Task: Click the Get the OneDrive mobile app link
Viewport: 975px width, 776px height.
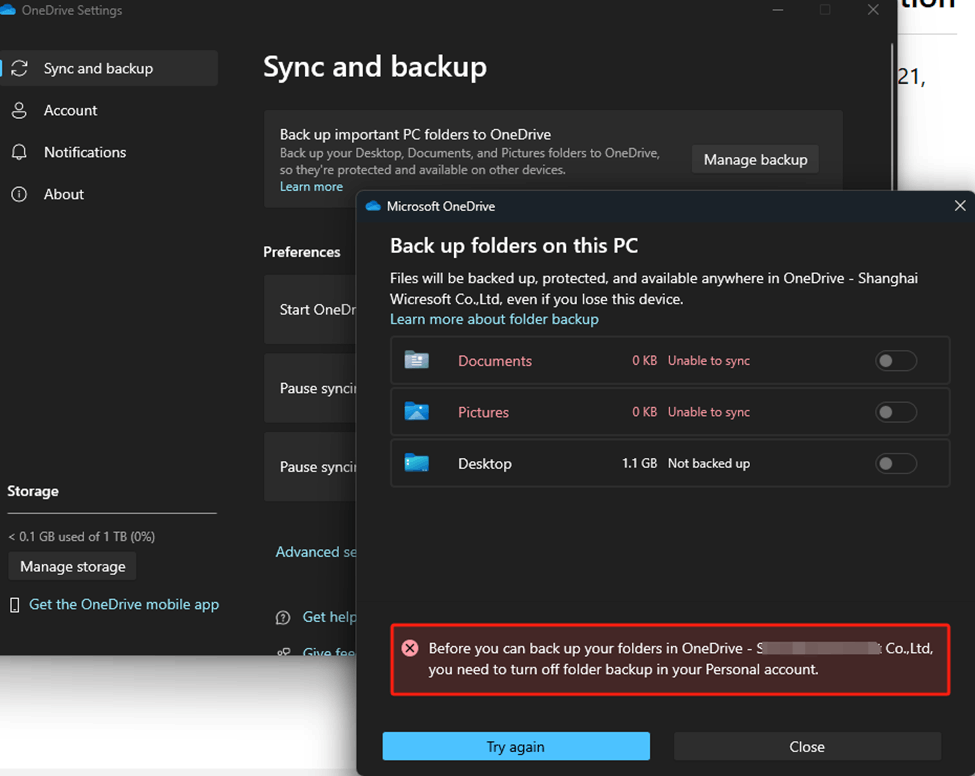Action: click(x=123, y=604)
